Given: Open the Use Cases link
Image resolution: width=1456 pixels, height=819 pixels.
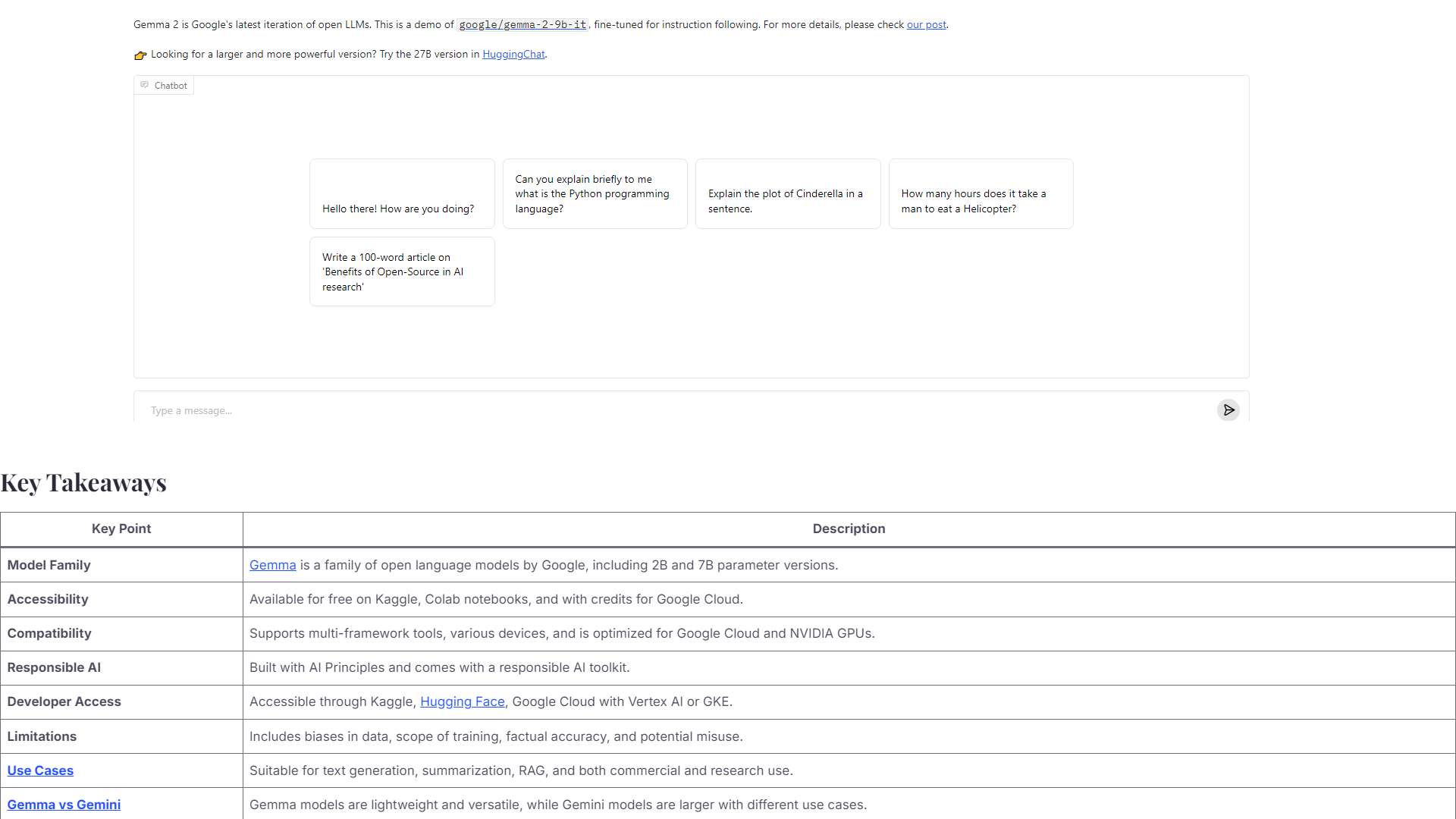Looking at the screenshot, I should [40, 770].
